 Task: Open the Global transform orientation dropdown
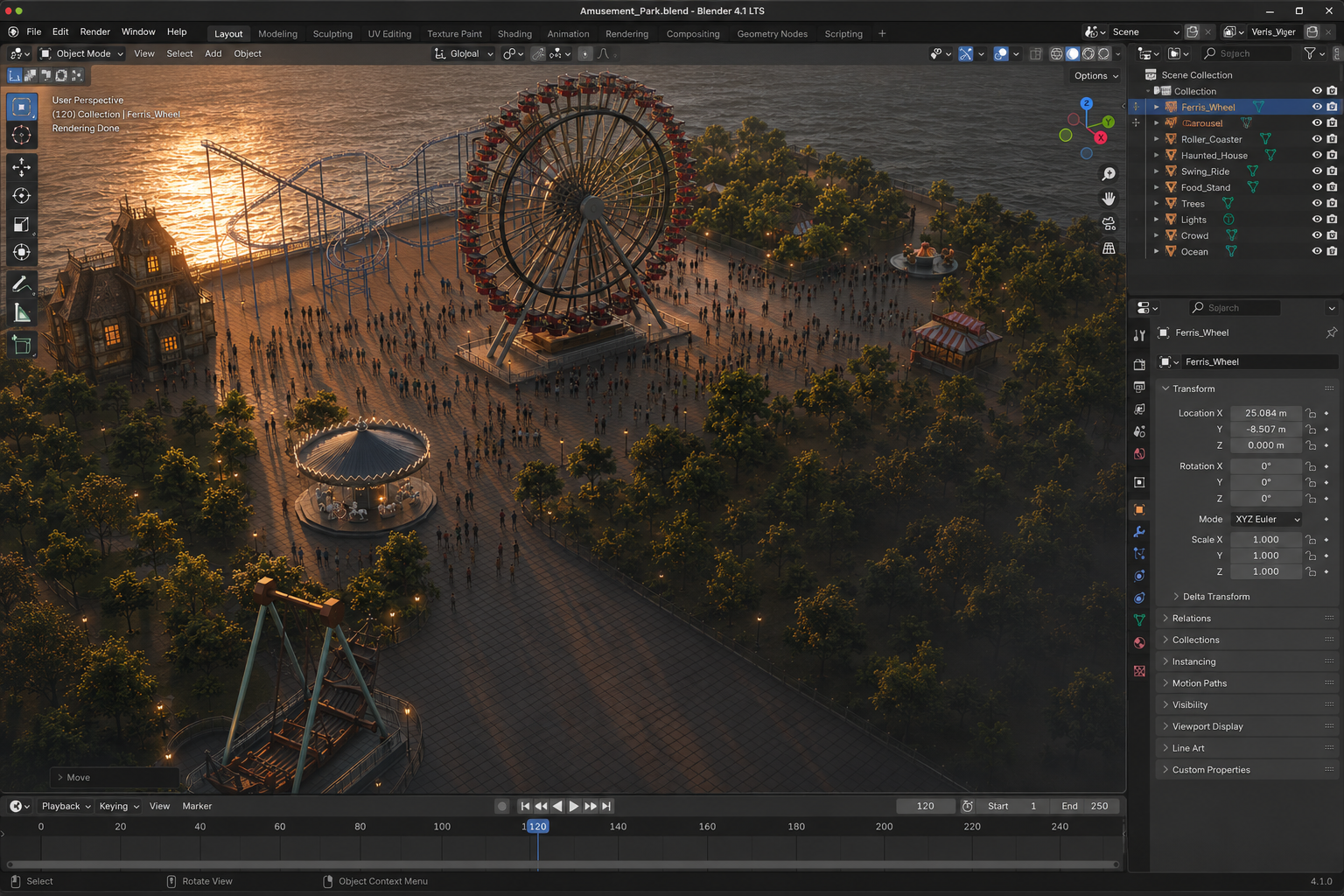[464, 53]
